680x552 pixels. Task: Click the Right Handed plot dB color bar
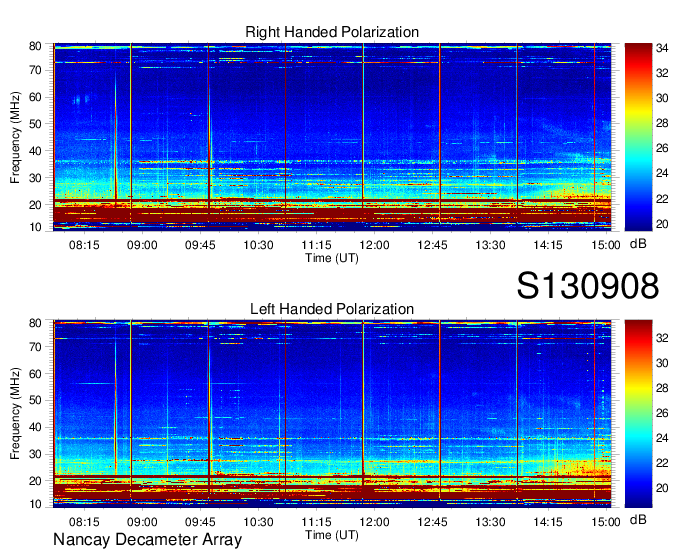tap(638, 137)
